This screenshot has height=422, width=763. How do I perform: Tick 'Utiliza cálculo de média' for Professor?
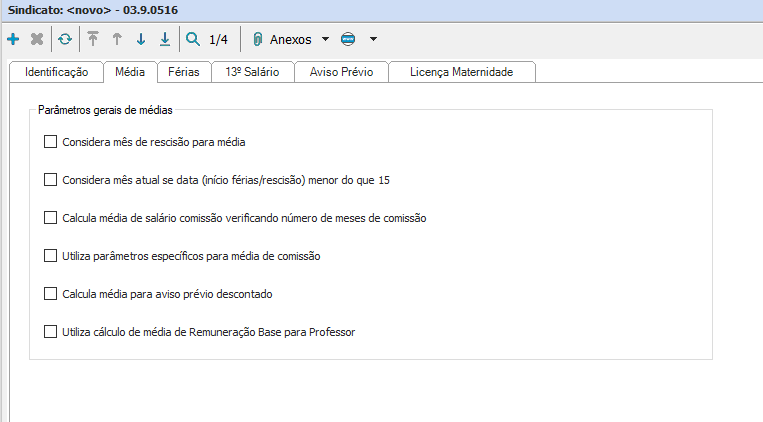pyautogui.click(x=51, y=332)
